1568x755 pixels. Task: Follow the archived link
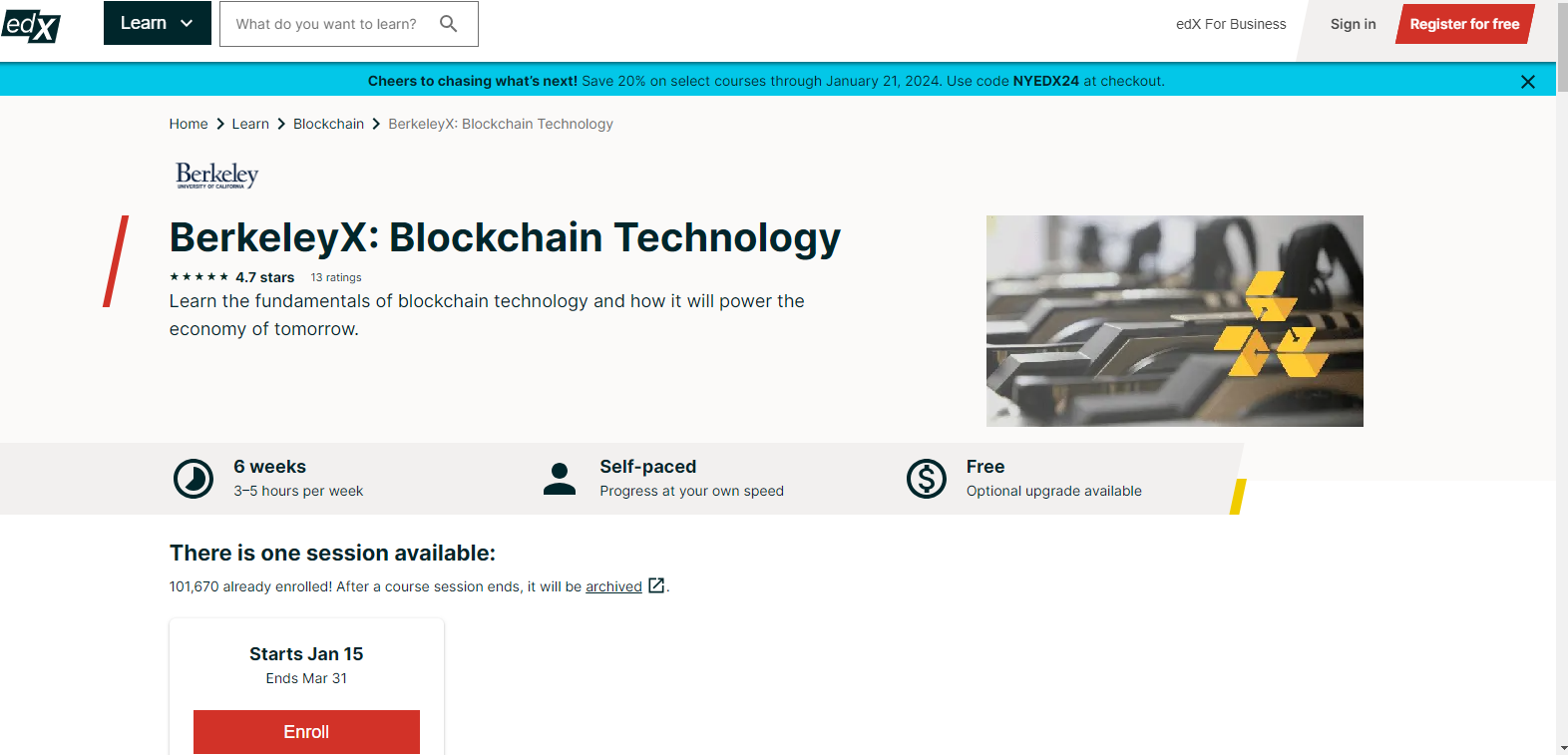point(613,586)
